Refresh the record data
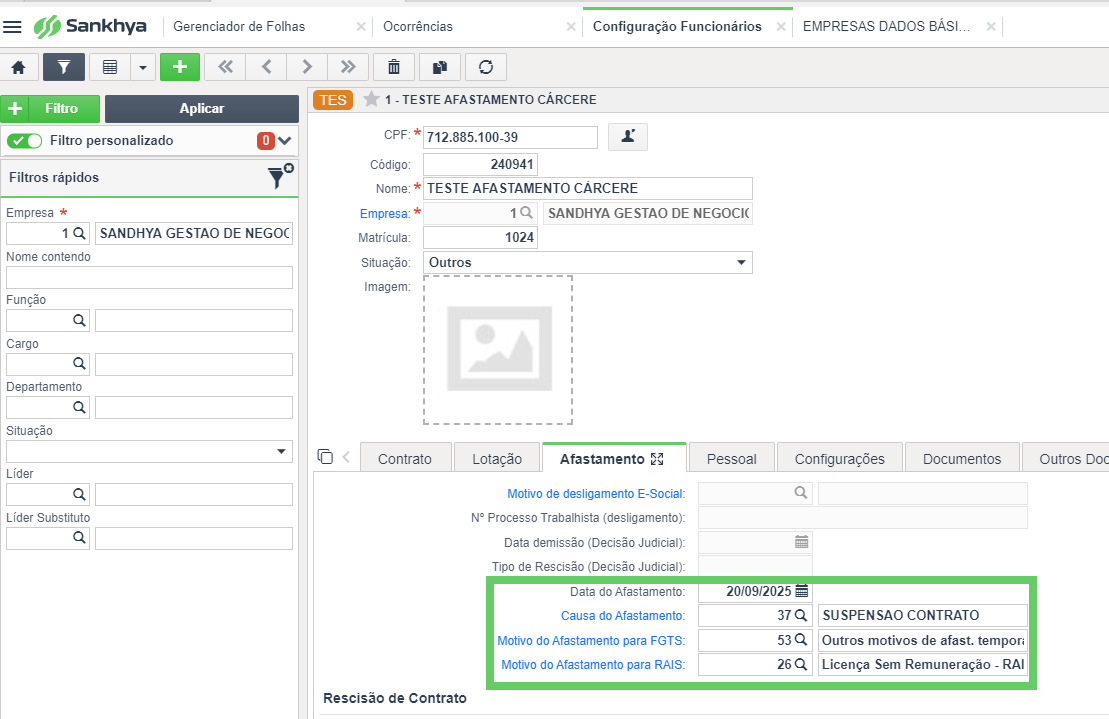This screenshot has height=719, width=1109. click(486, 67)
